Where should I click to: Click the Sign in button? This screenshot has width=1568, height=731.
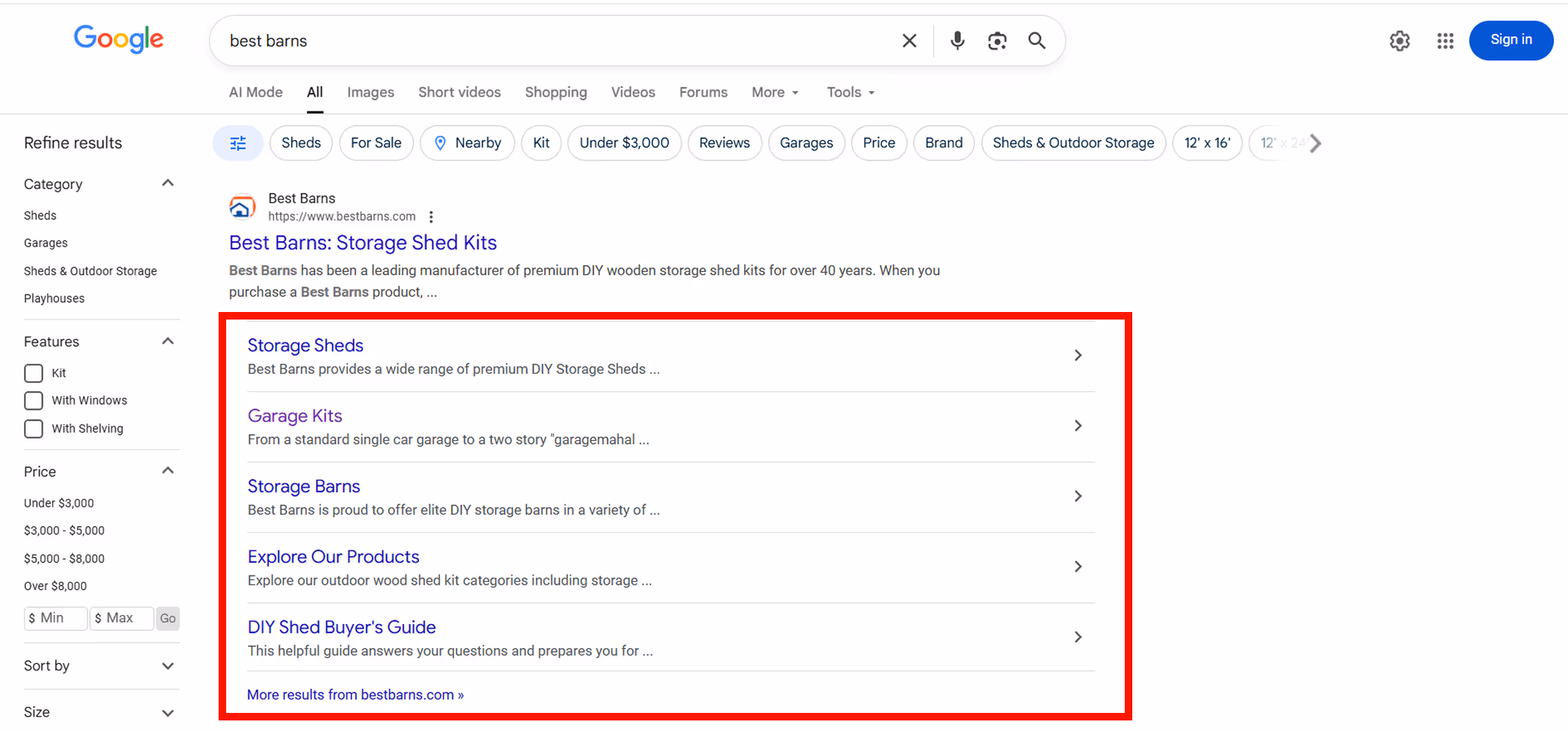(x=1511, y=40)
